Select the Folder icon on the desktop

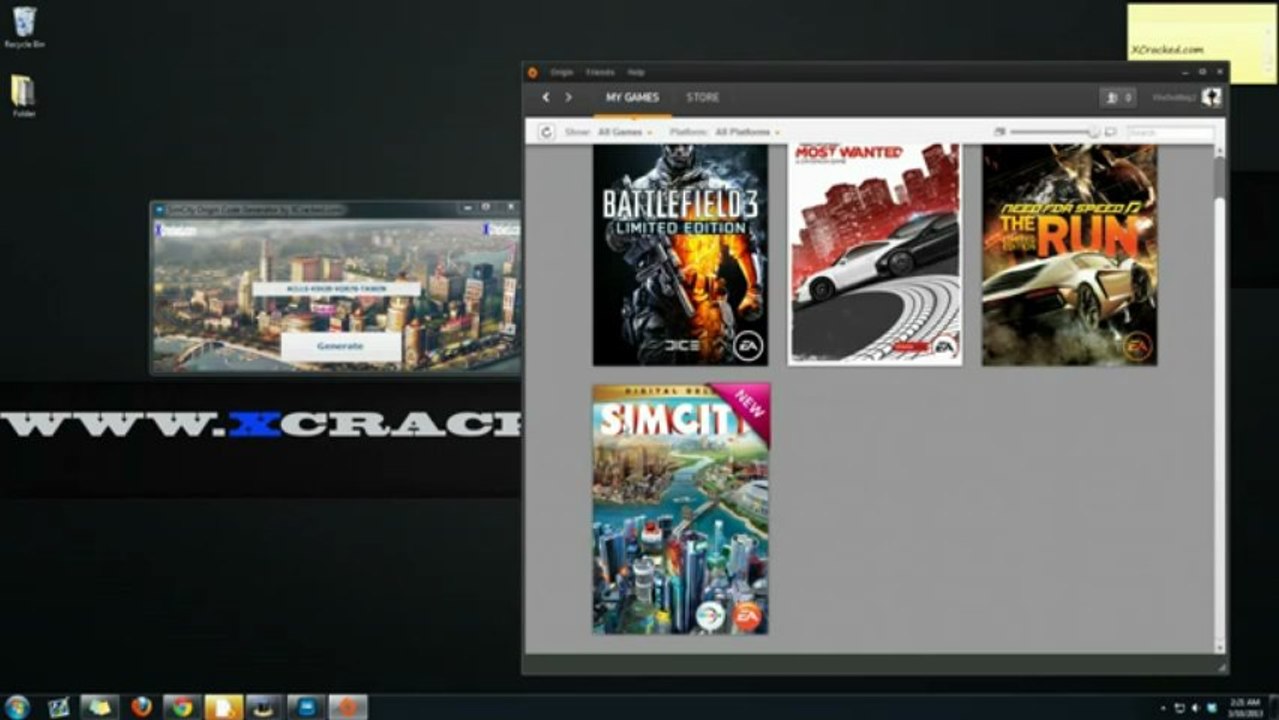23,97
